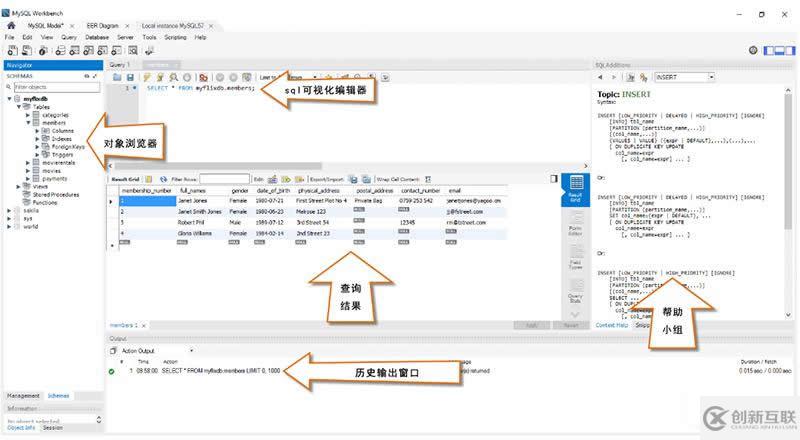Screen dimensions: 800x440
Task: Open the Database menu
Action: pyautogui.click(x=97, y=37)
